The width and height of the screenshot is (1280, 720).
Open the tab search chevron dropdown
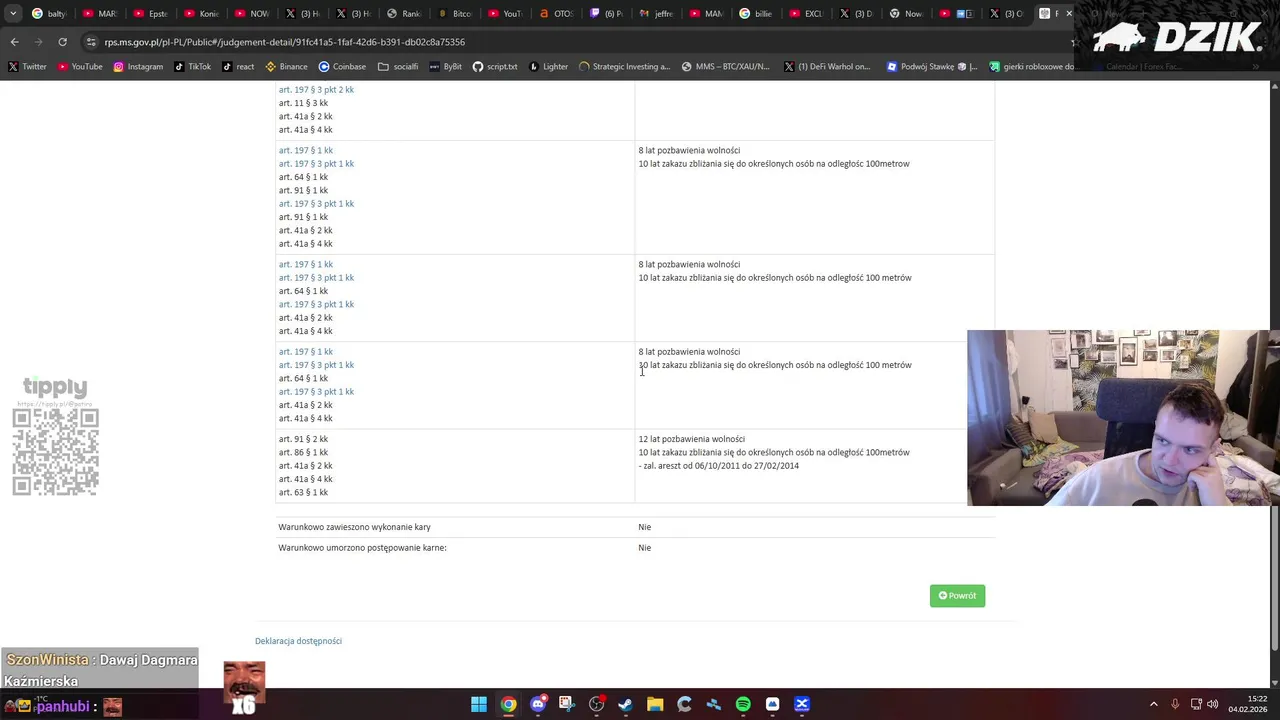point(13,14)
